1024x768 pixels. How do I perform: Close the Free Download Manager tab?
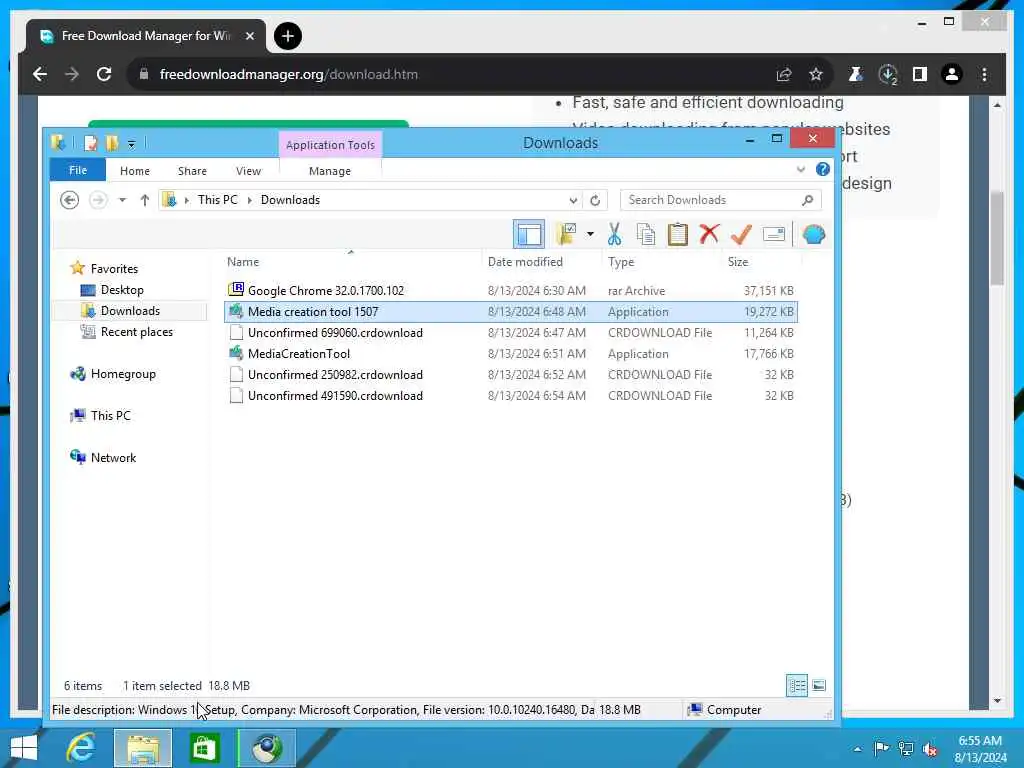tap(249, 36)
